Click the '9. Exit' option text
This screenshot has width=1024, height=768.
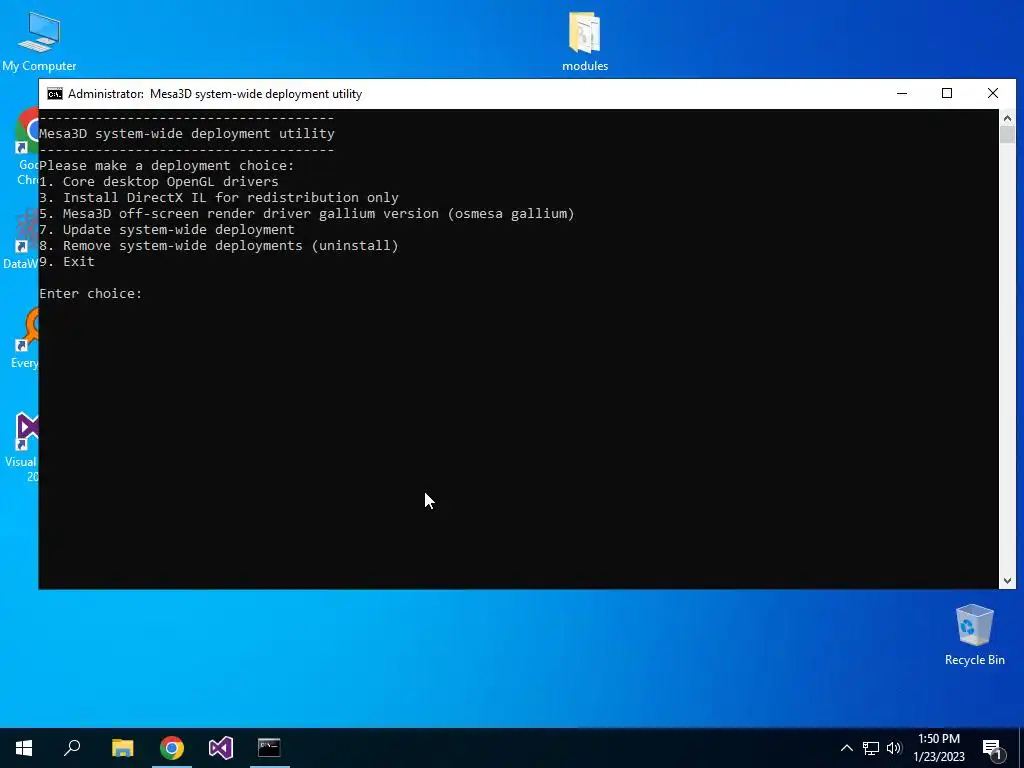67,261
